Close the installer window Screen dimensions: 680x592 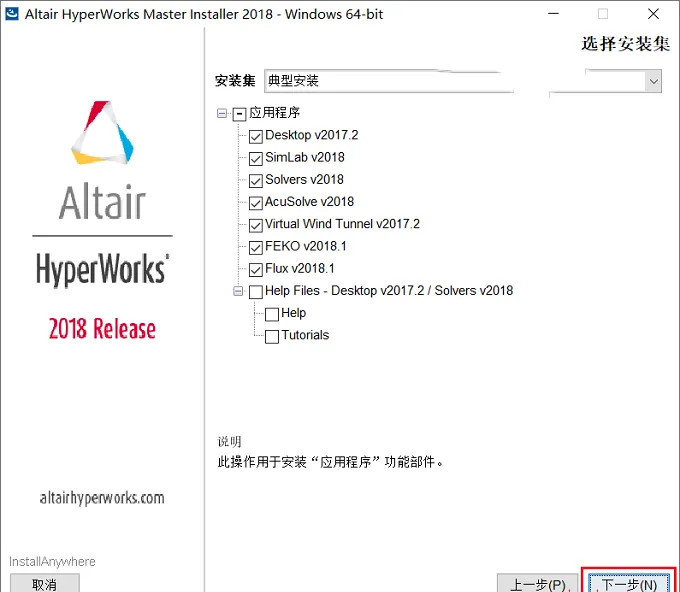[653, 14]
